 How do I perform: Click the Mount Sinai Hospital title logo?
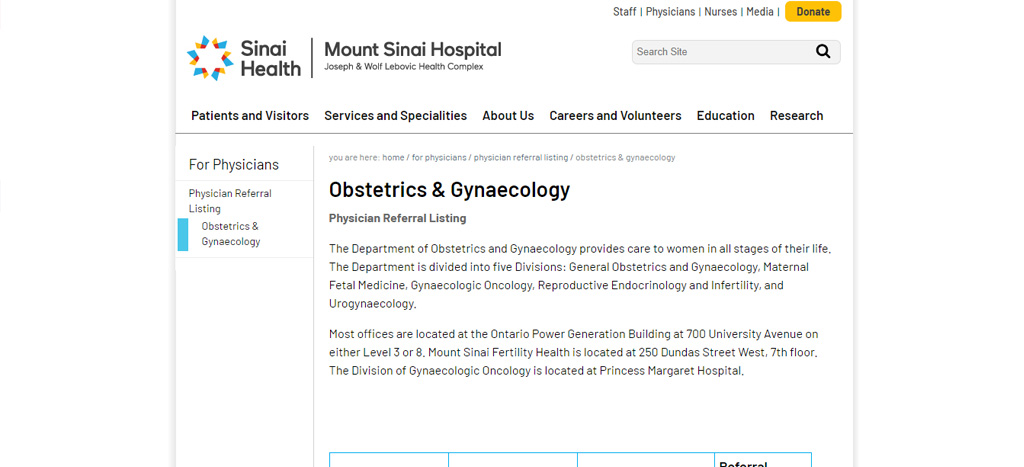(x=412, y=55)
